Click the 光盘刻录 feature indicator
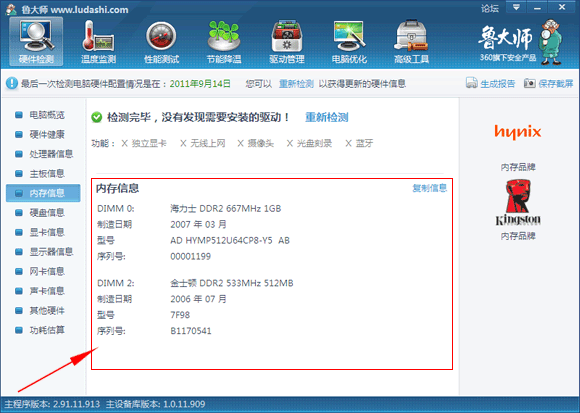This screenshot has height=413, width=580. 310,143
